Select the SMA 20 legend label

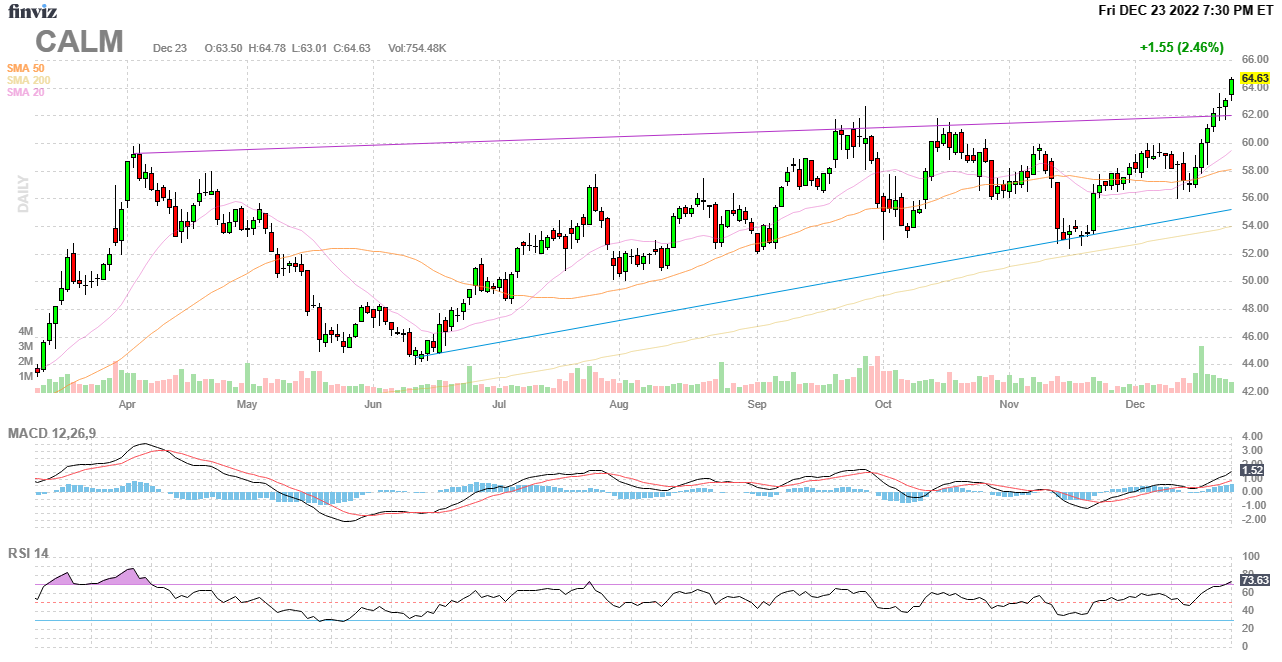click(25, 92)
